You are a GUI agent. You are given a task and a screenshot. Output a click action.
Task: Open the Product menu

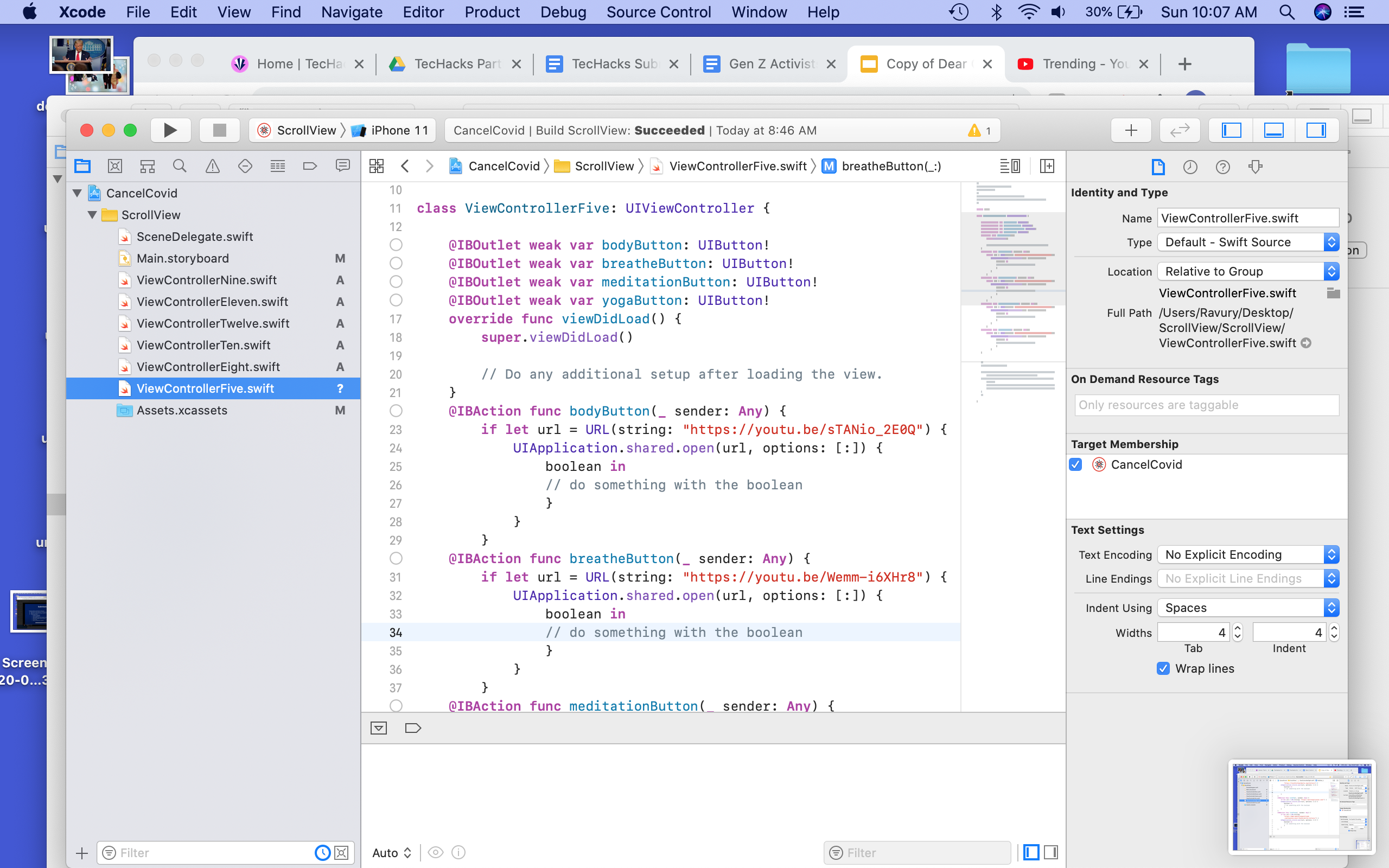coord(492,12)
